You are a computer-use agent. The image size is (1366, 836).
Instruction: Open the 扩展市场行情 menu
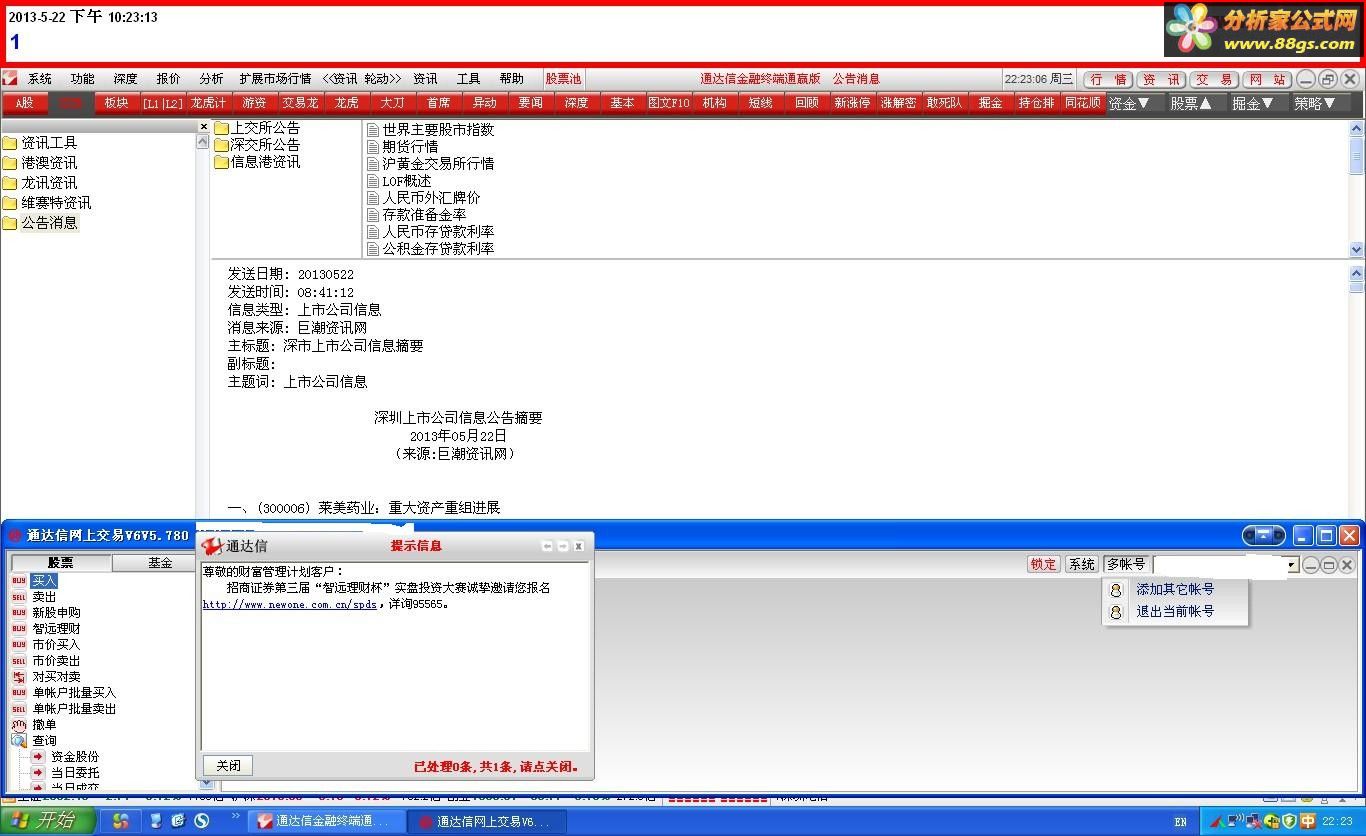[x=275, y=79]
